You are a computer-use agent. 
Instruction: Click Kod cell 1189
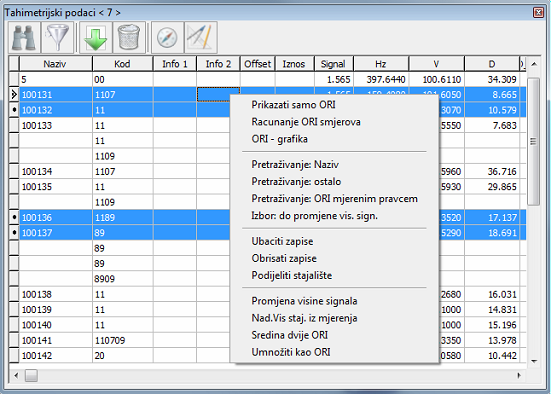(x=123, y=218)
